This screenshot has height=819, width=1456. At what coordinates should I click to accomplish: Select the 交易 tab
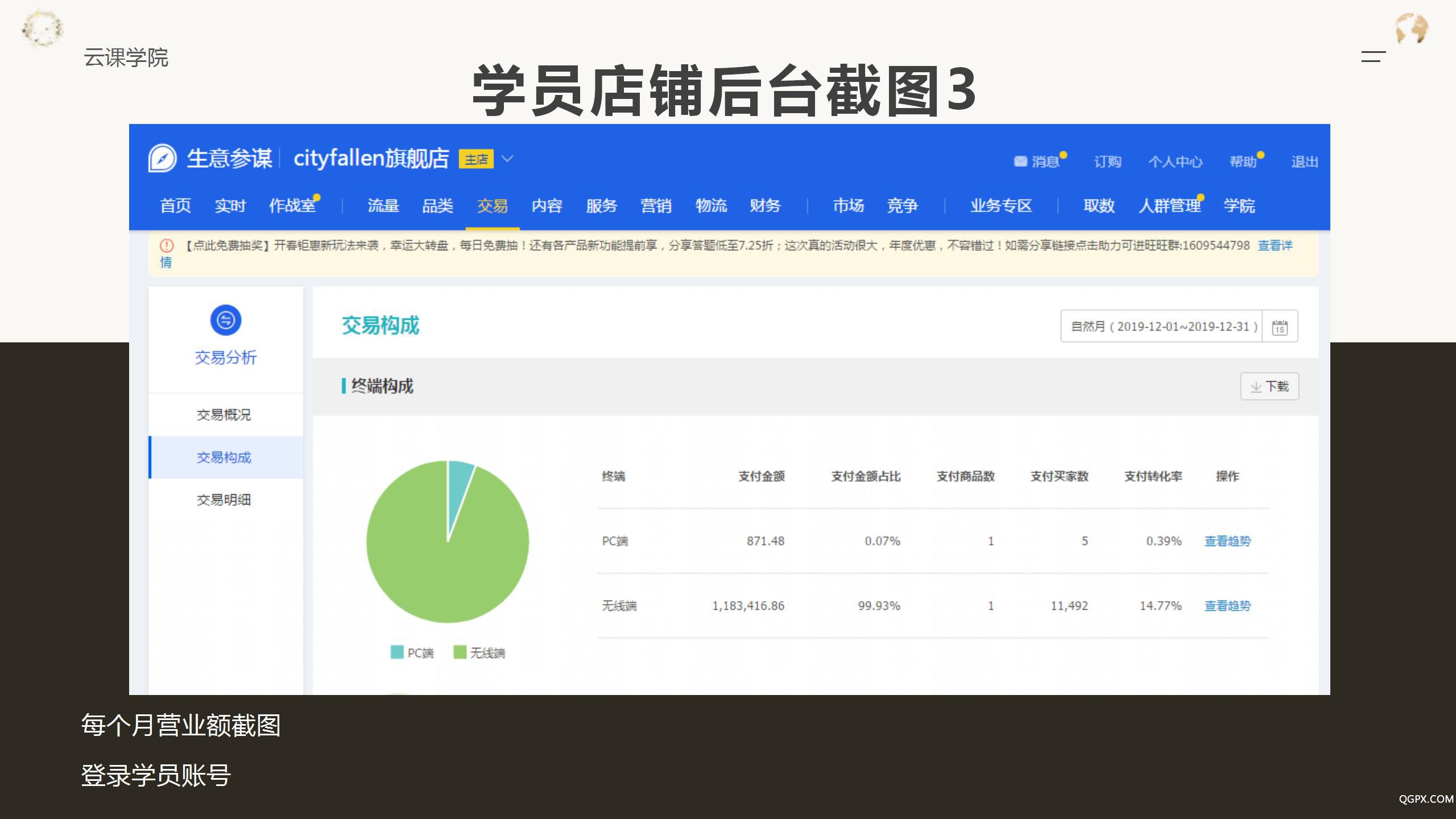pyautogui.click(x=492, y=205)
